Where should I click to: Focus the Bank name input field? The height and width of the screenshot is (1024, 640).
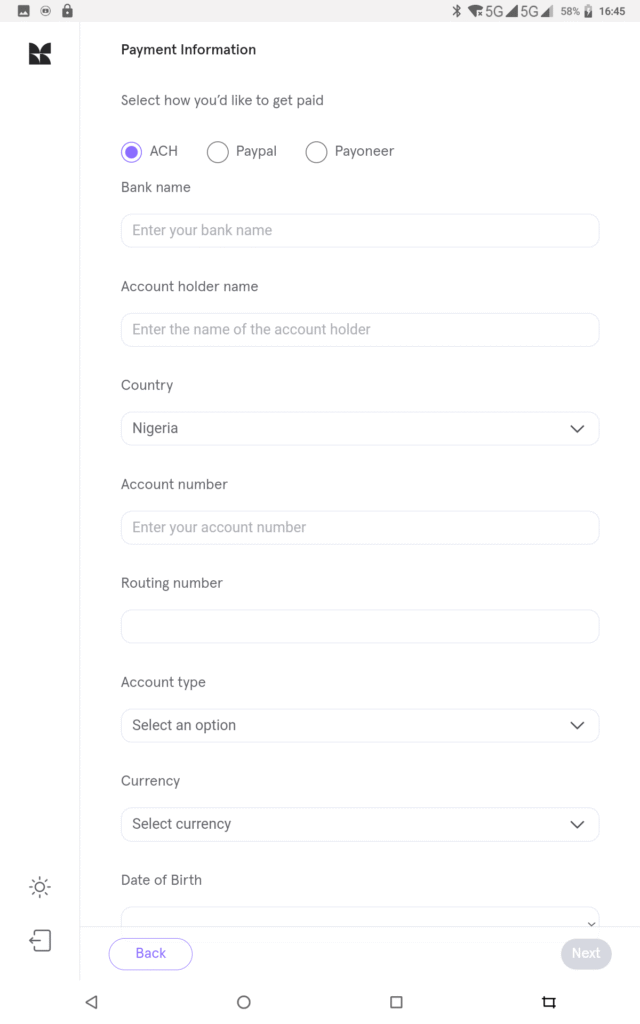click(360, 230)
